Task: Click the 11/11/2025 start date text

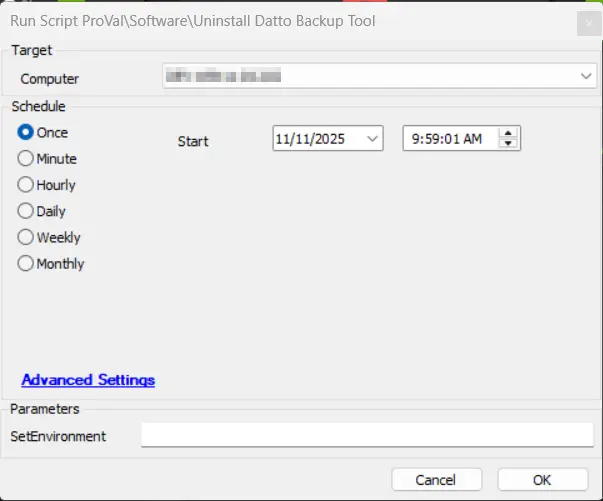Action: [310, 140]
